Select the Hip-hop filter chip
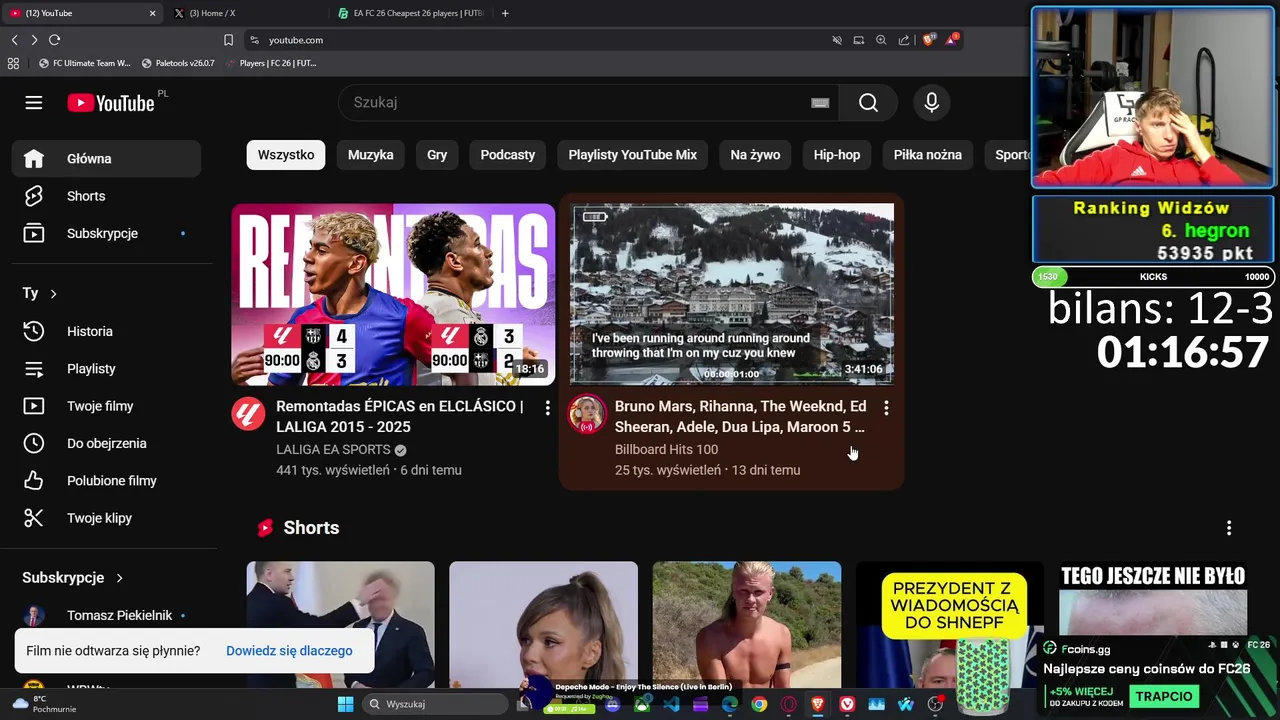The width and height of the screenshot is (1280, 720). [837, 155]
